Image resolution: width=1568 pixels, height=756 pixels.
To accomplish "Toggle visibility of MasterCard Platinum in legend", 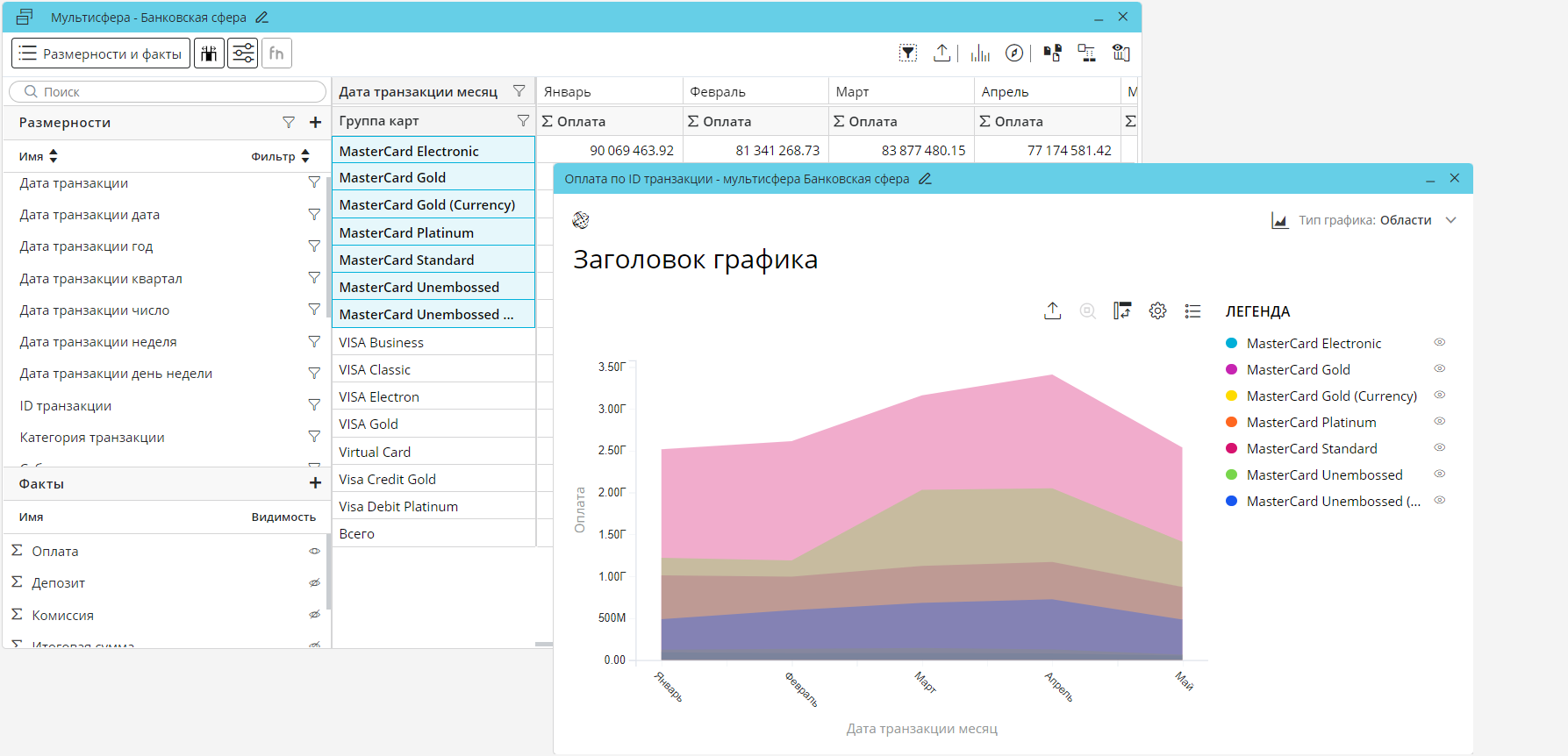I will click(x=1439, y=422).
